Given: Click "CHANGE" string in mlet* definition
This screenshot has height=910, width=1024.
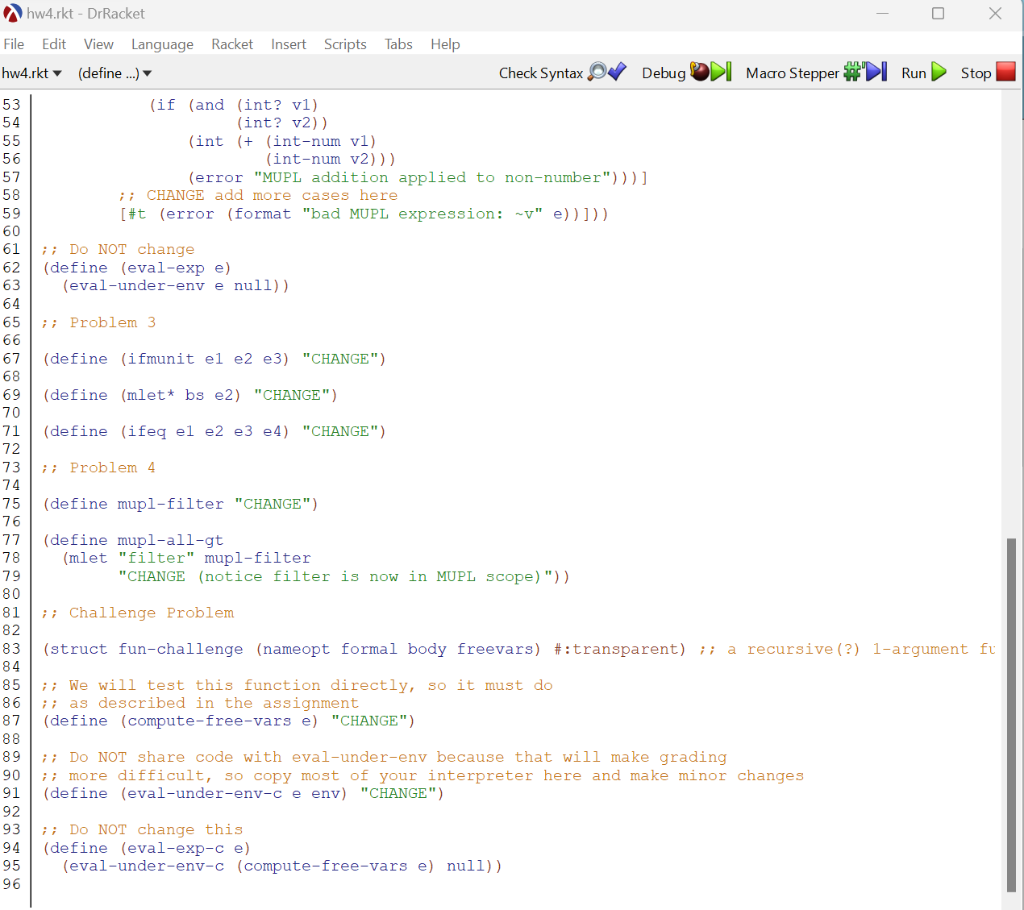Looking at the screenshot, I should click(291, 395).
